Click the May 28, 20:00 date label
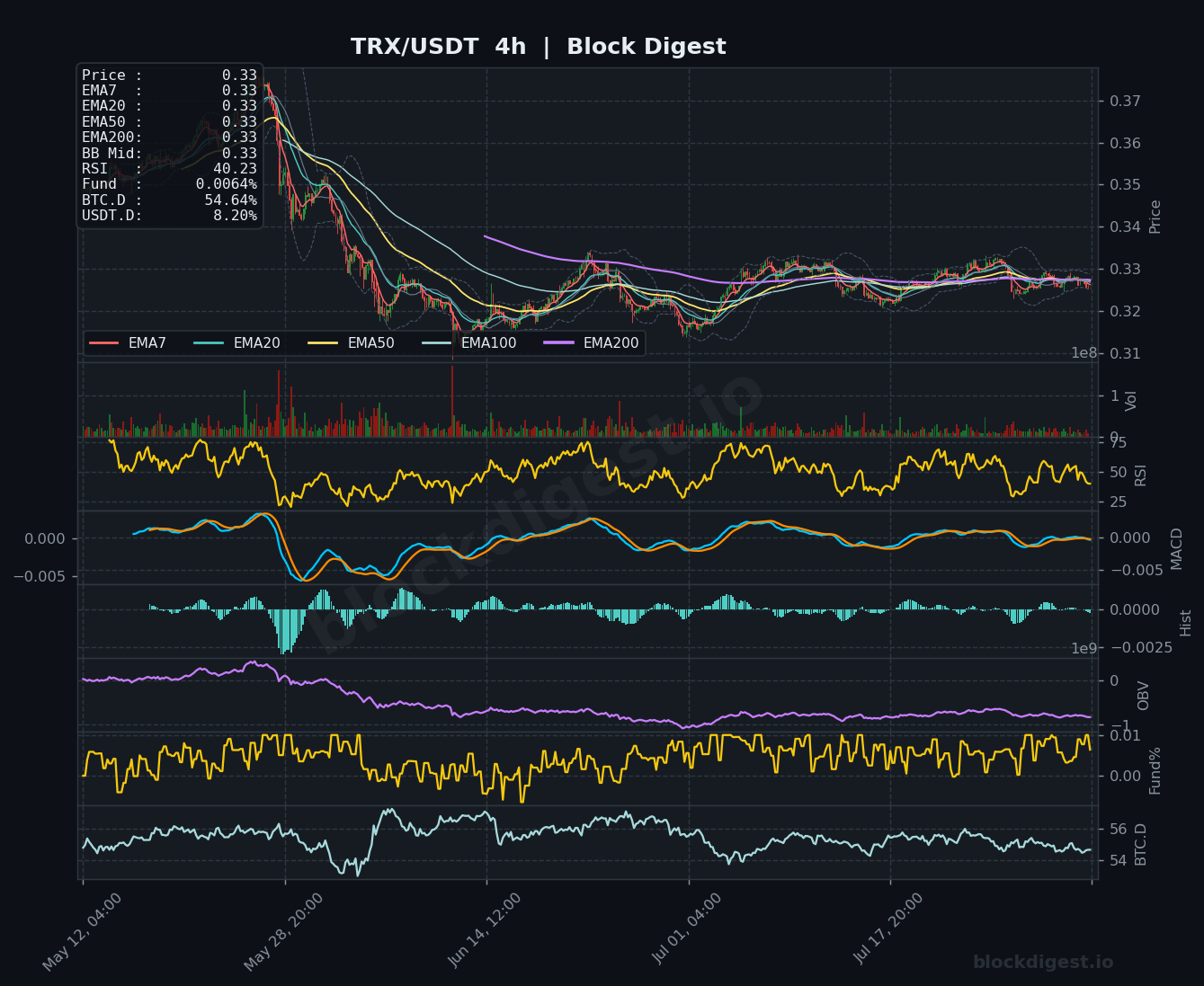 (x=283, y=931)
